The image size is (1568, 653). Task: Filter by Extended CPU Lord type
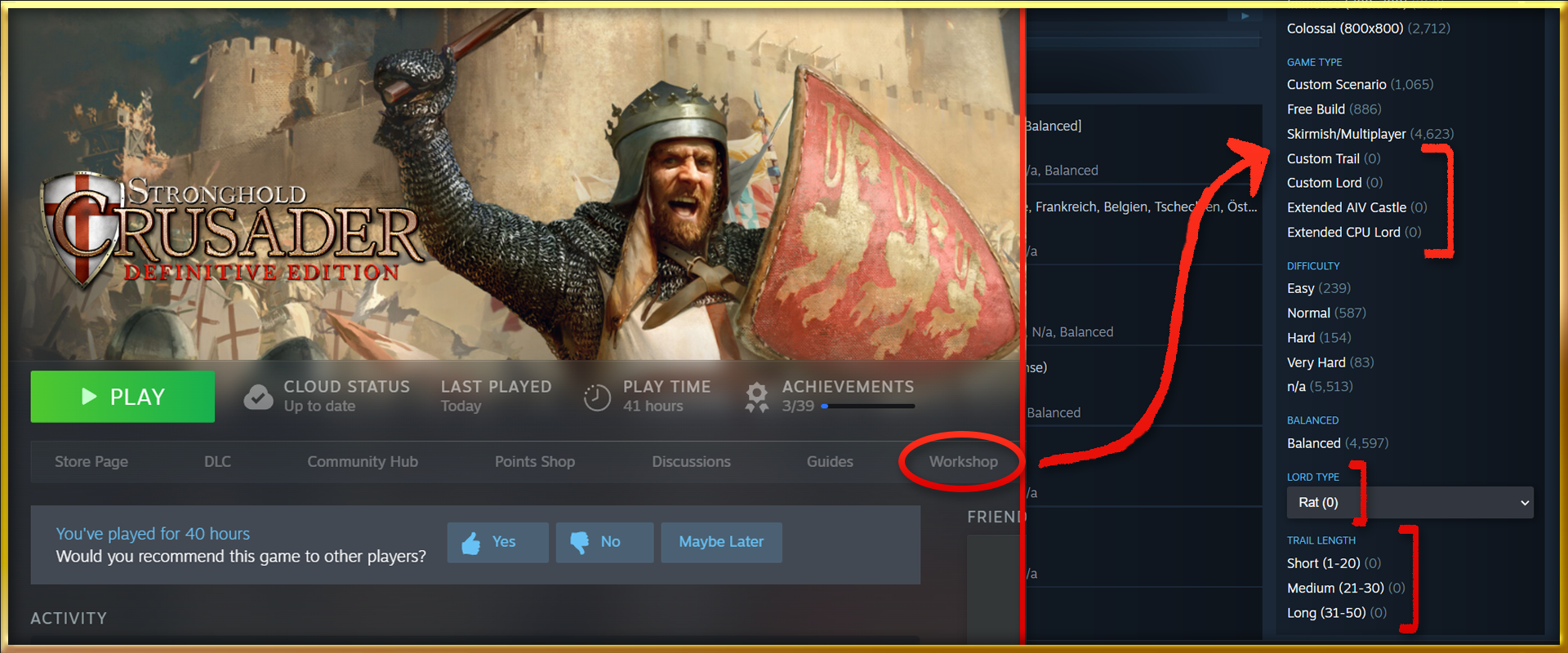point(1354,233)
